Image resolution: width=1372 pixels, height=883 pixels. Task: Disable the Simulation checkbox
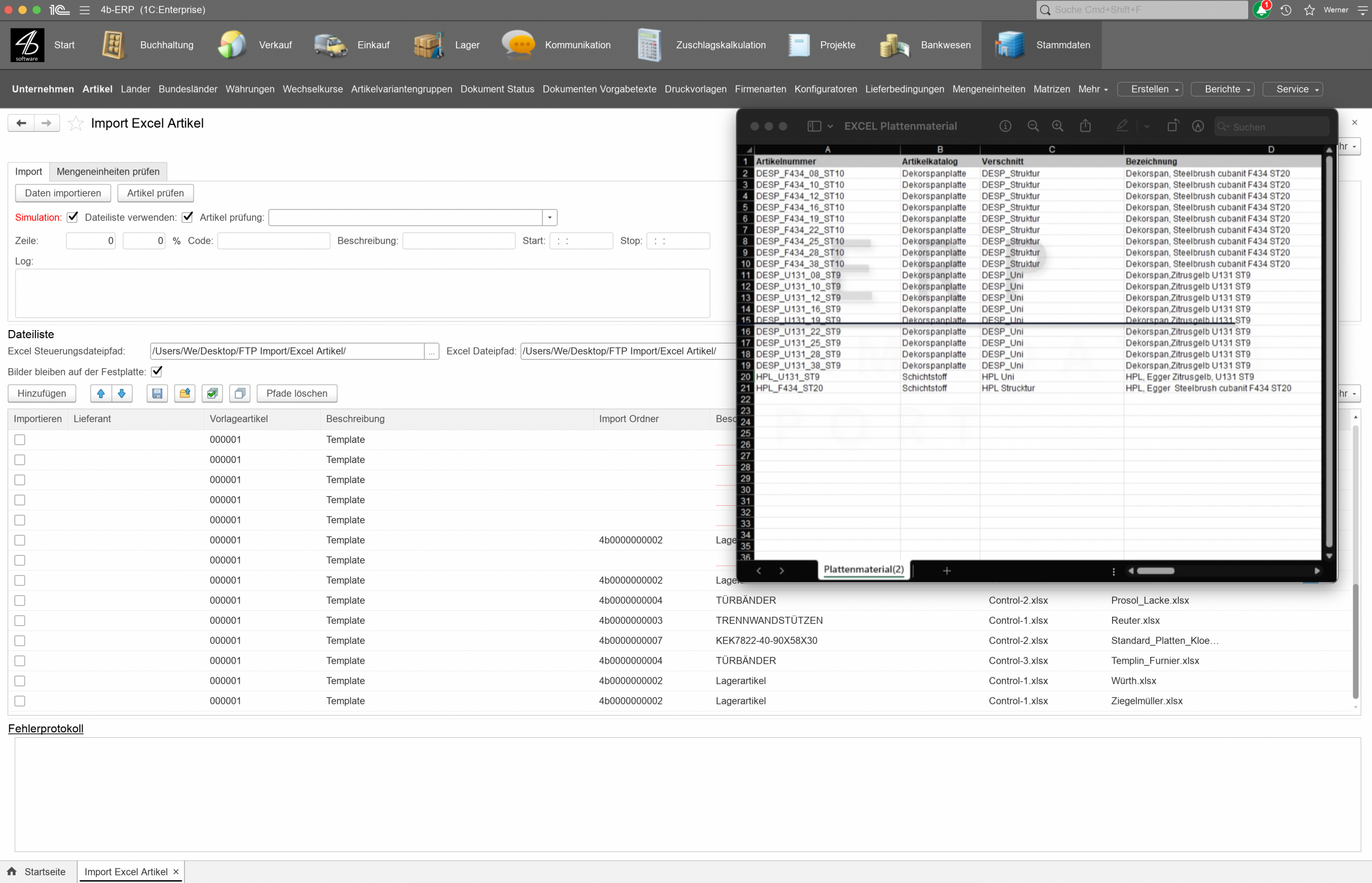click(x=72, y=217)
